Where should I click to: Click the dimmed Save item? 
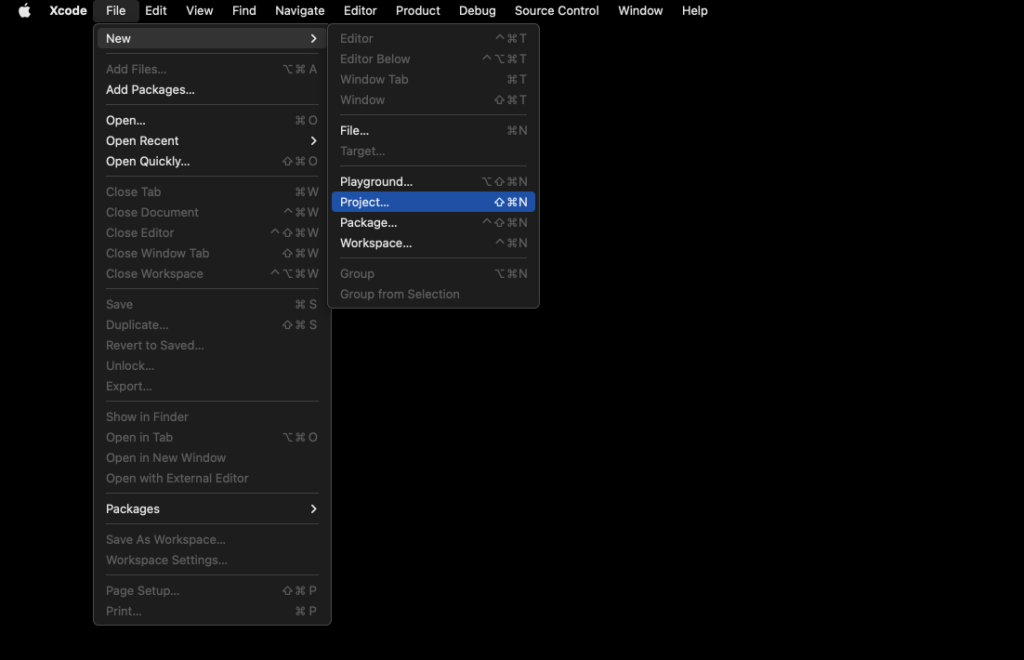pos(212,304)
